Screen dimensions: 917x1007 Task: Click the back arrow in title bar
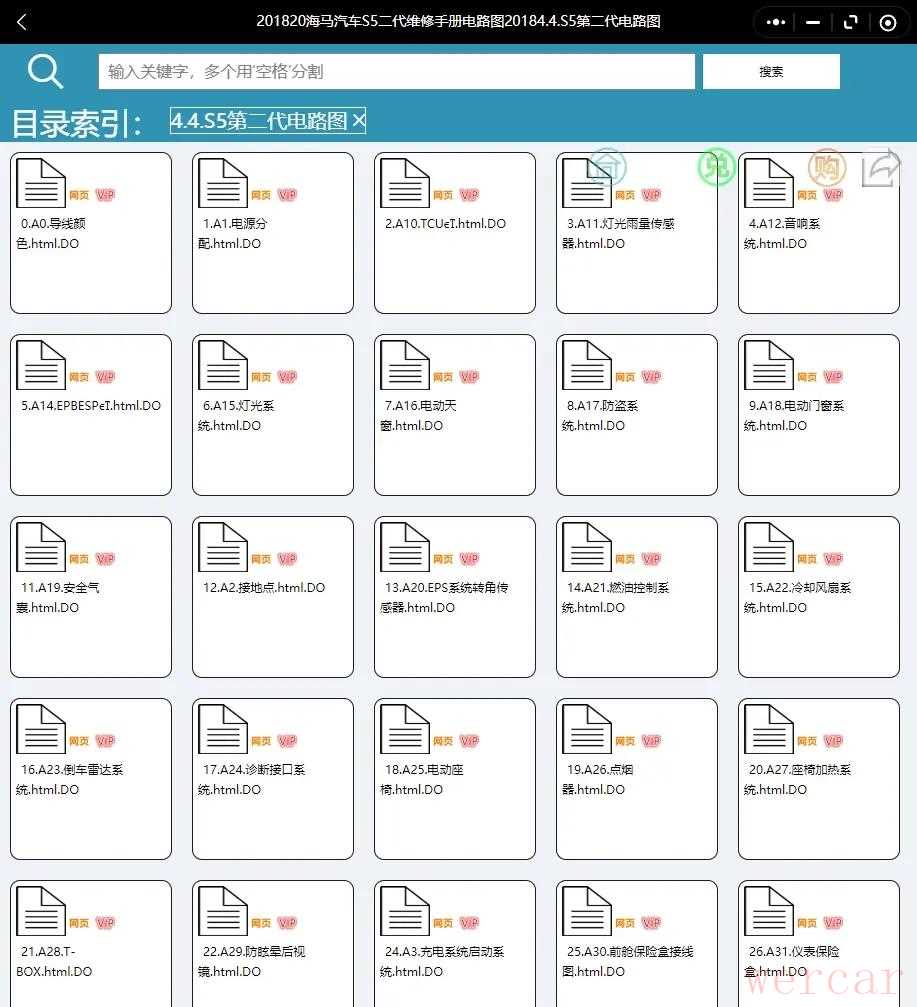(22, 22)
